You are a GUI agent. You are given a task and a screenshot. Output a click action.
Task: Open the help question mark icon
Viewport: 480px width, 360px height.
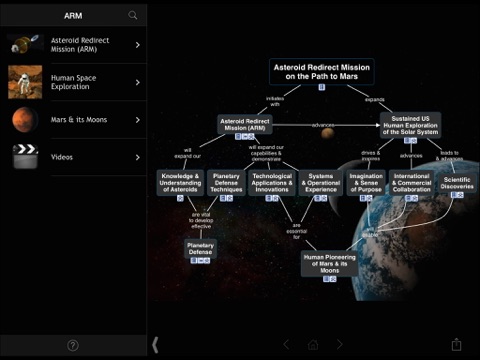[73, 346]
